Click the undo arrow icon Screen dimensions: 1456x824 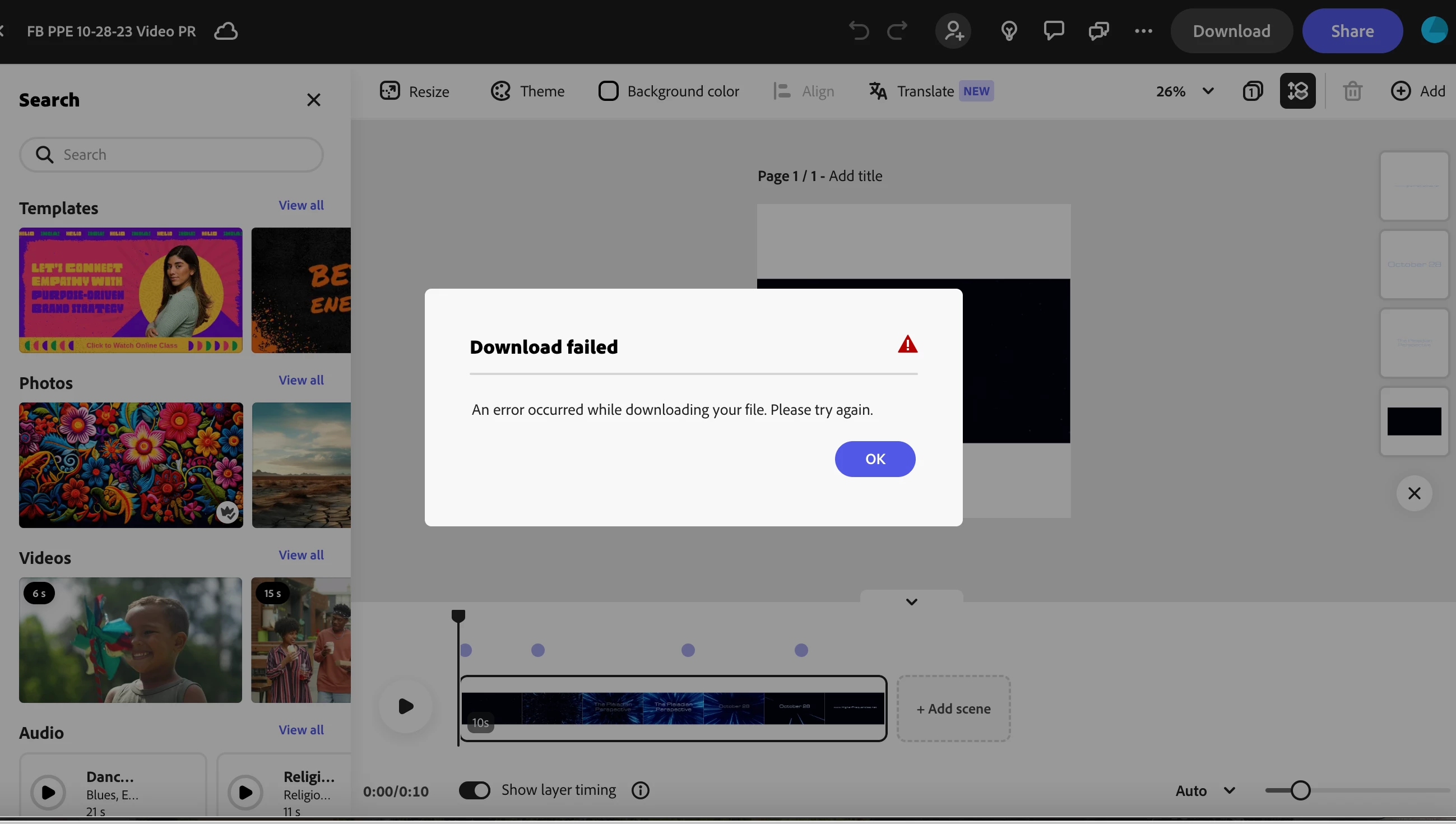coord(859,31)
